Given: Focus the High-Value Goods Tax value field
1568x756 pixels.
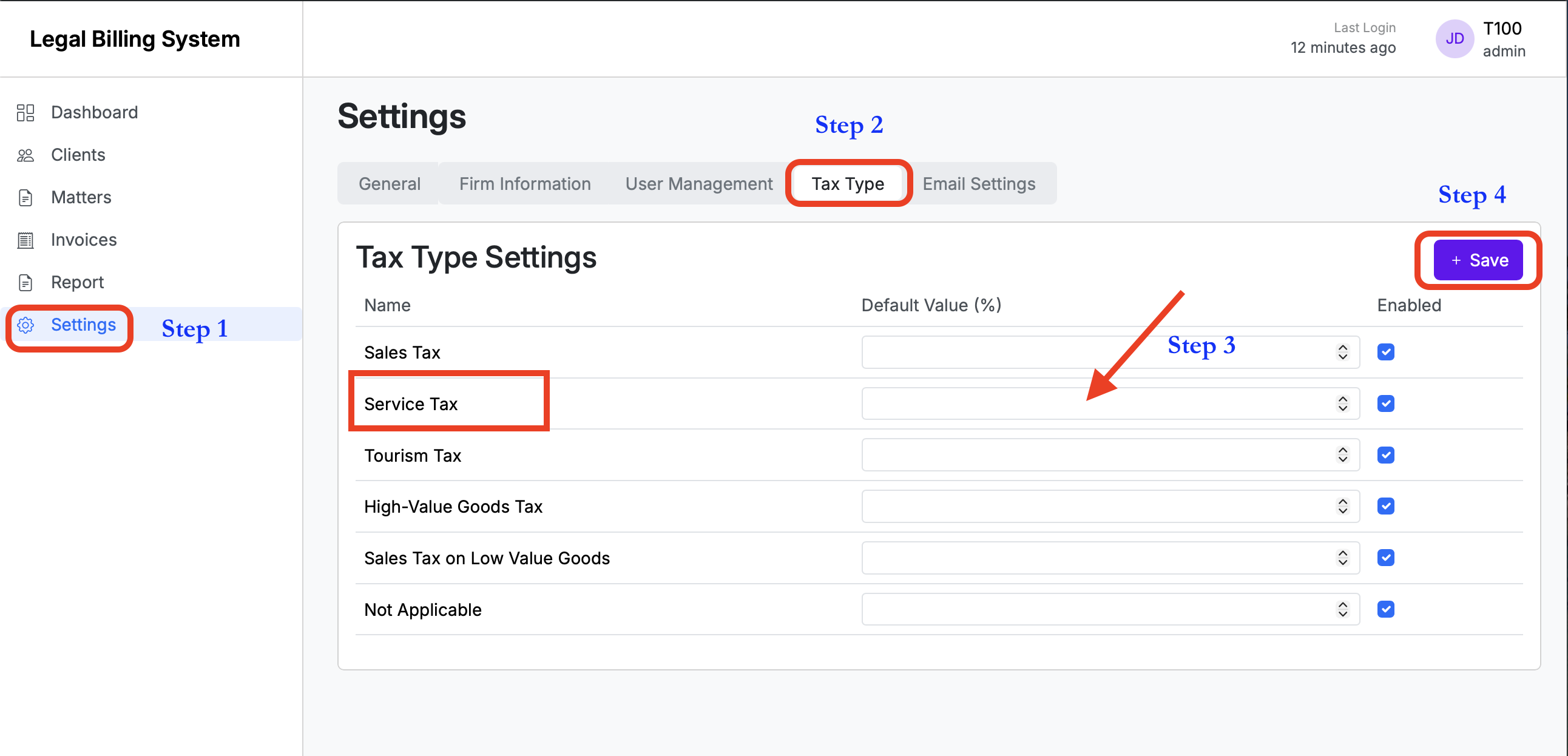Looking at the screenshot, I should coord(1110,507).
